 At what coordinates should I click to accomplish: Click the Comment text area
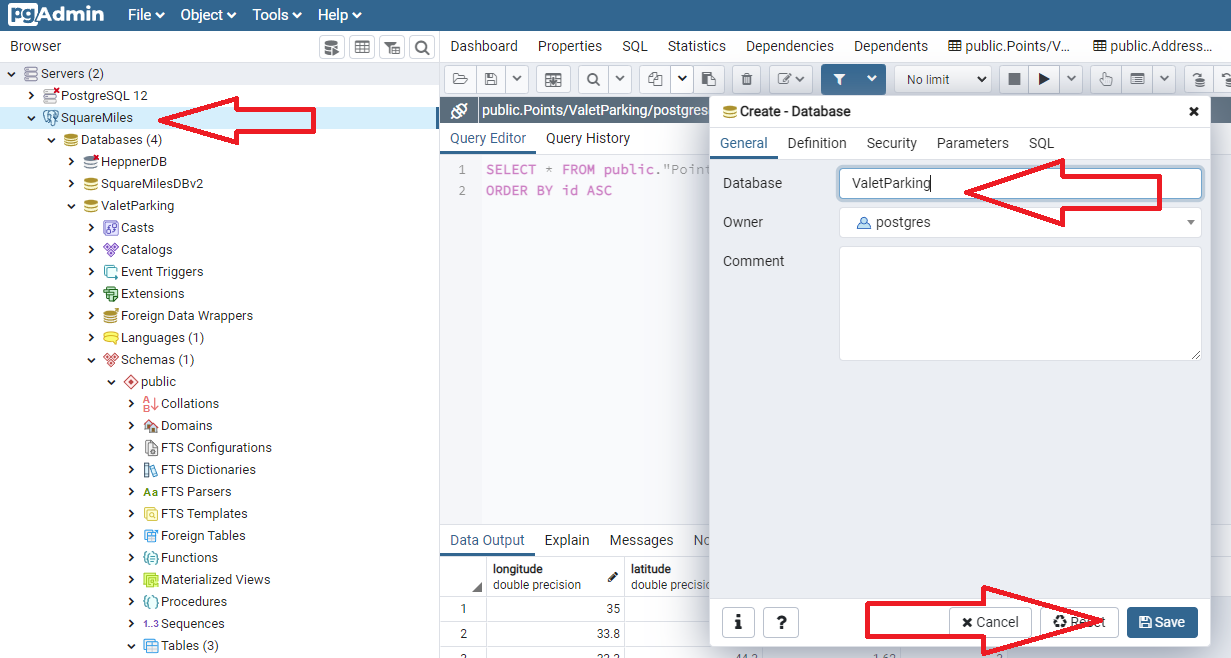coord(1020,303)
